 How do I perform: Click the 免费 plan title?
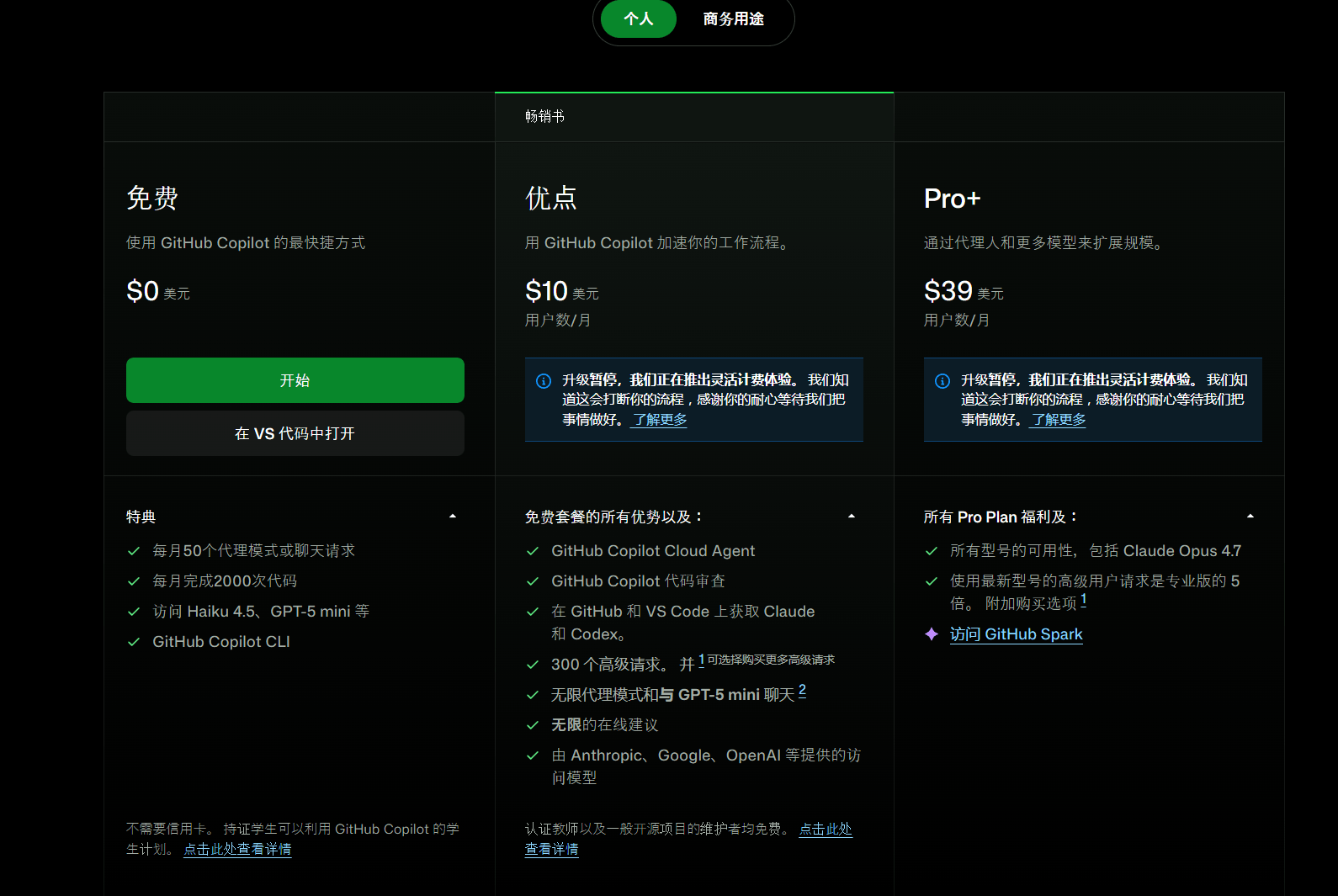152,199
